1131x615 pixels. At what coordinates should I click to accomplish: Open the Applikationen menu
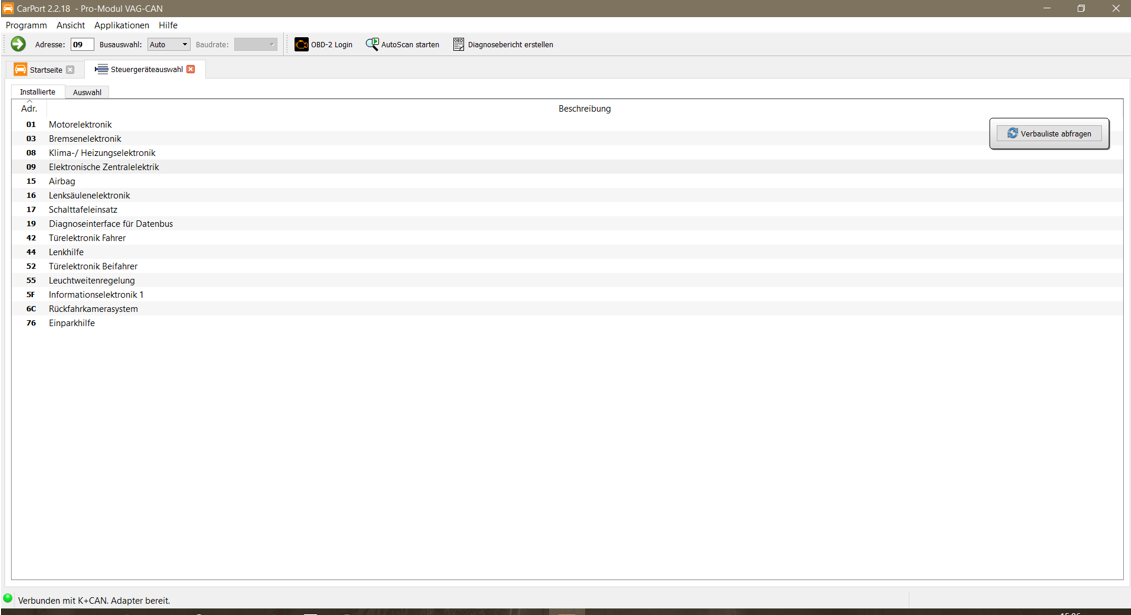click(122, 25)
